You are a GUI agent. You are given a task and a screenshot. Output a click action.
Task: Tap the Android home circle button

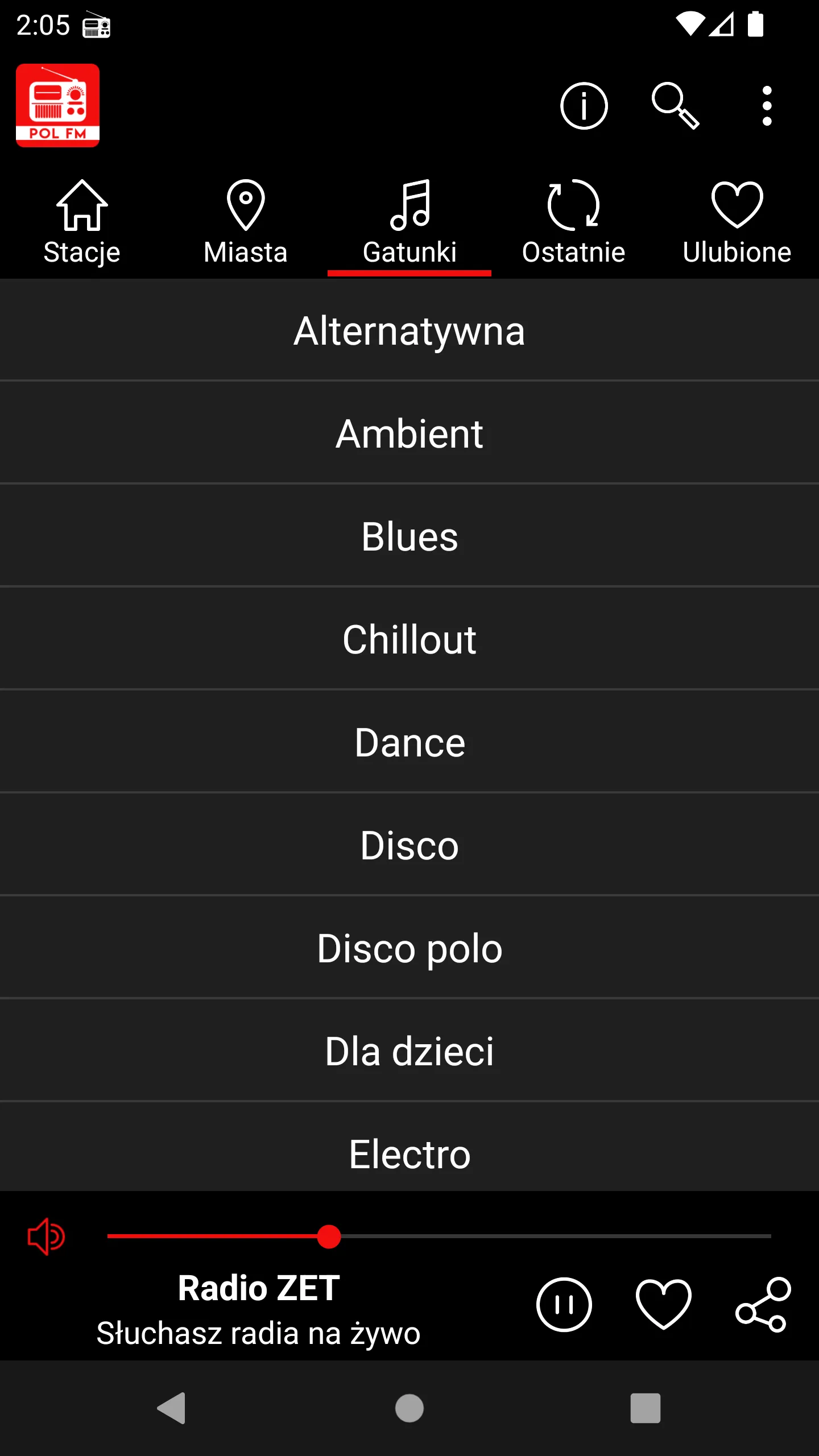tap(409, 1408)
